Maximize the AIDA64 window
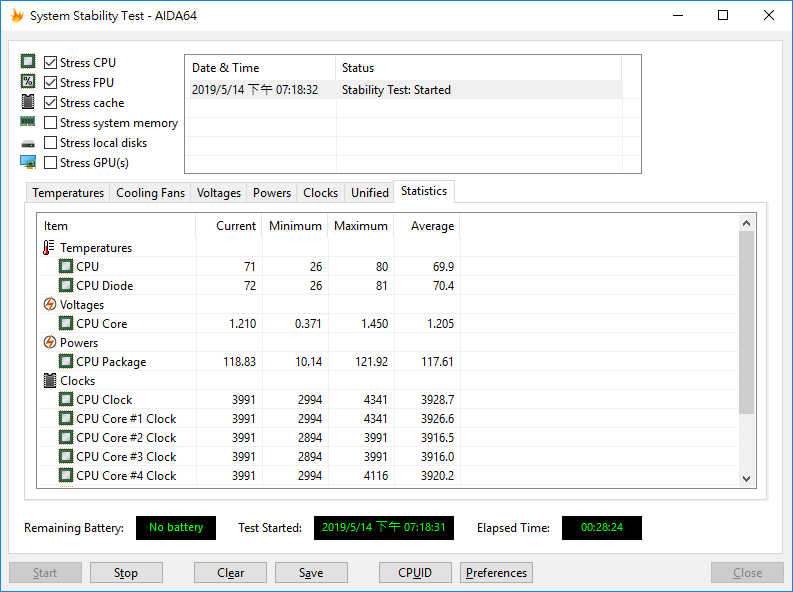 723,15
